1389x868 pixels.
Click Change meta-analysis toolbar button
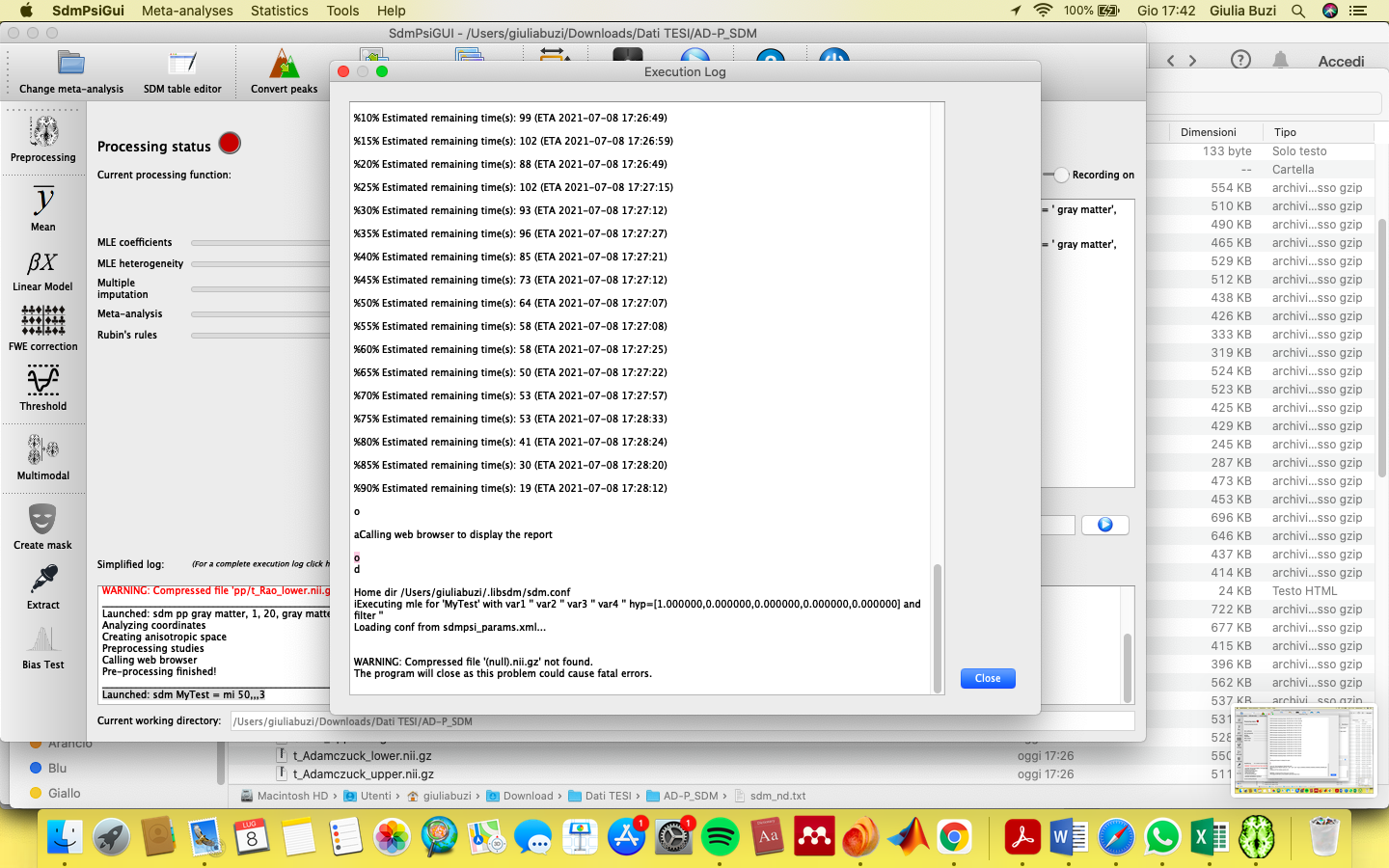tap(71, 71)
